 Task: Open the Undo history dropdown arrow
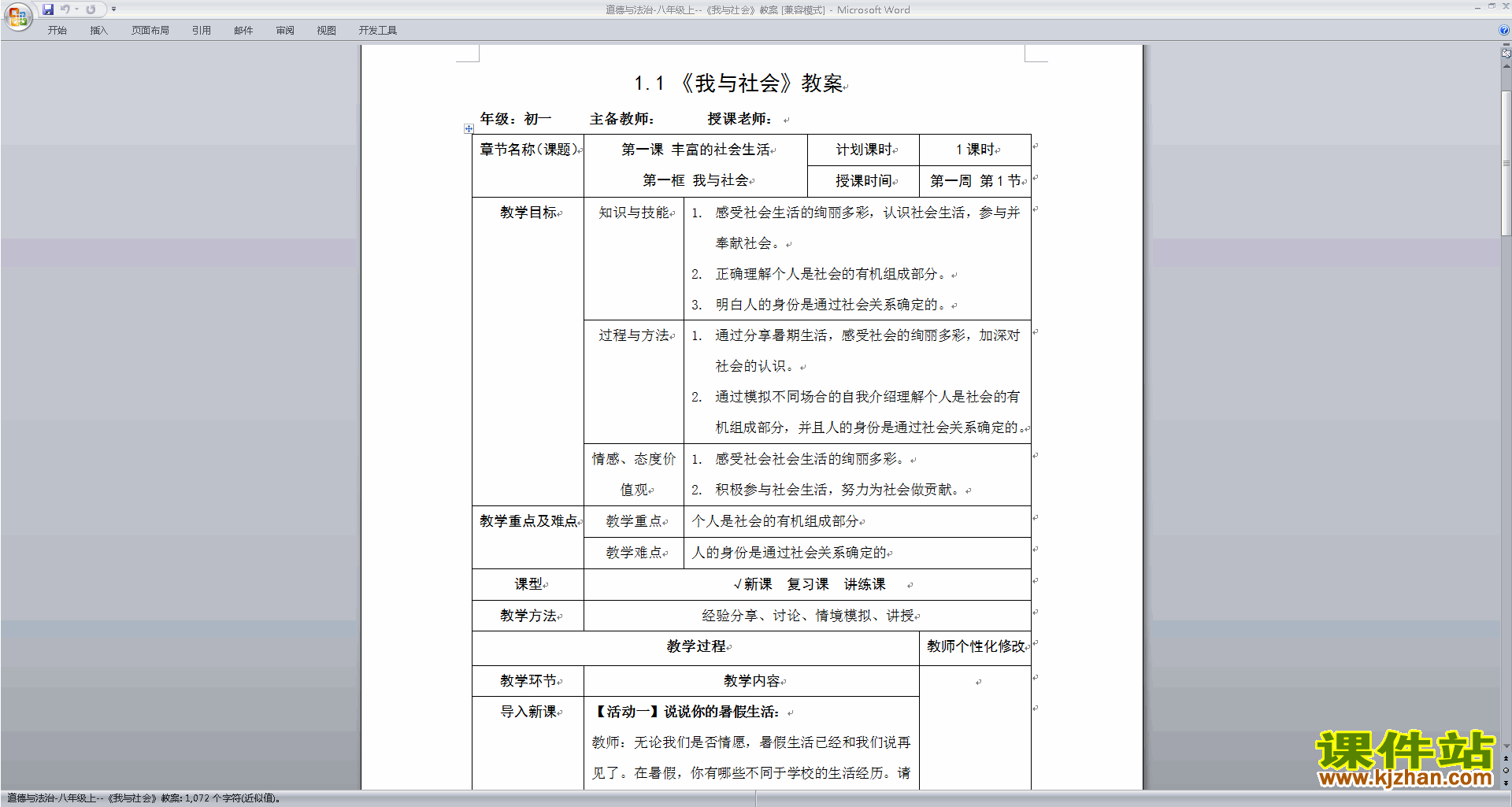click(77, 9)
